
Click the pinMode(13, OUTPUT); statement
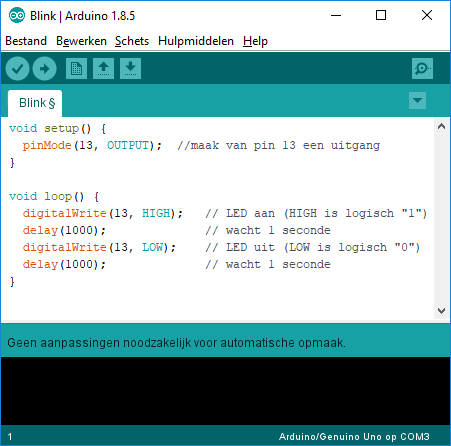92,146
